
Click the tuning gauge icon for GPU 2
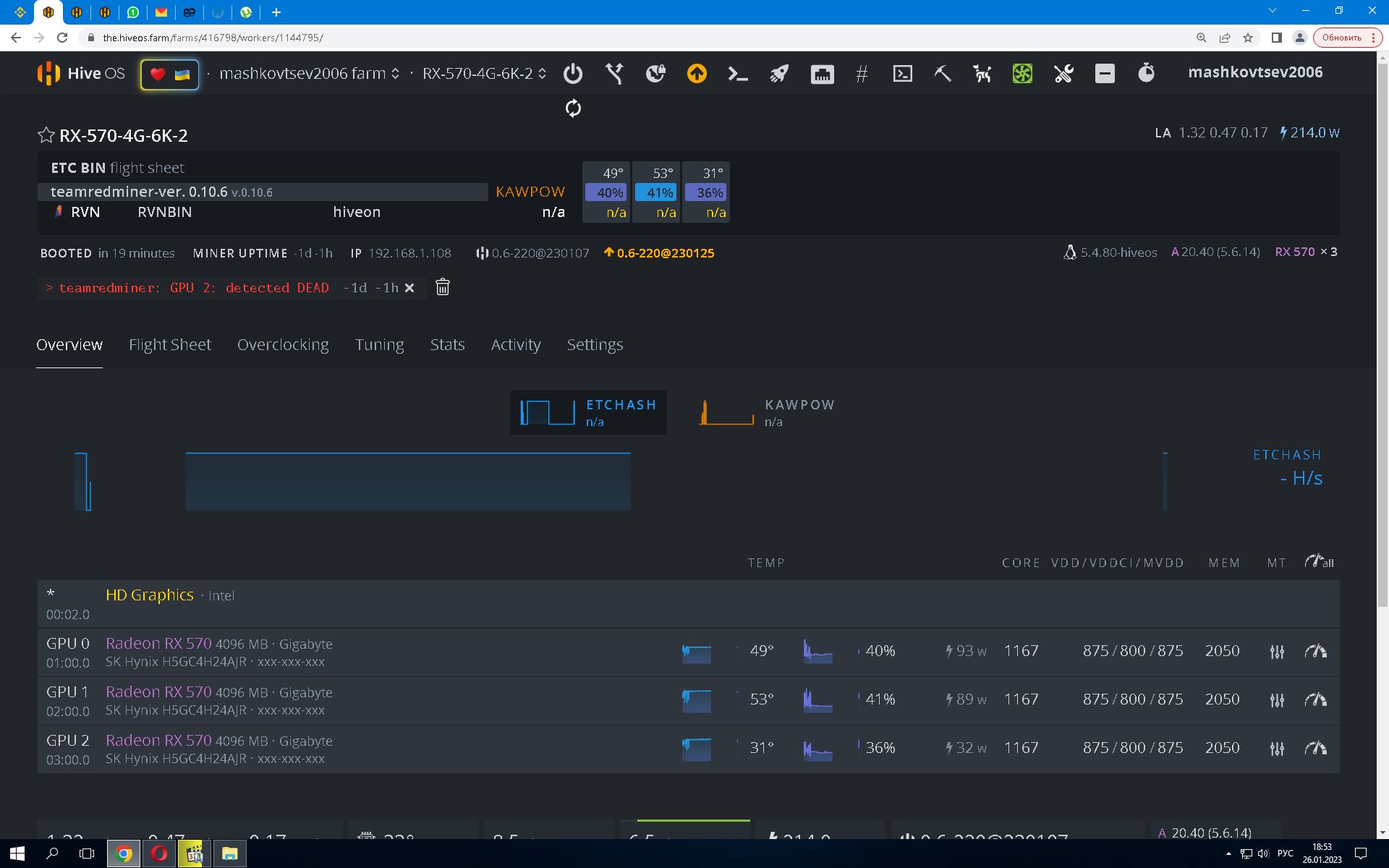coord(1315,748)
